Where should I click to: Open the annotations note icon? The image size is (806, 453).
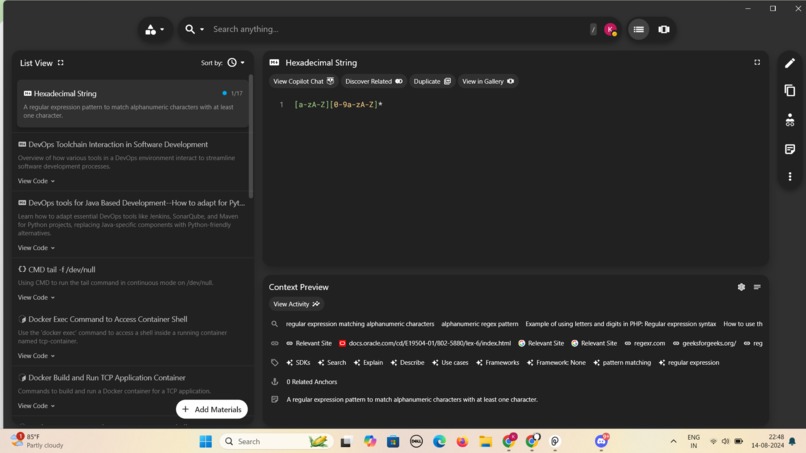[790, 149]
